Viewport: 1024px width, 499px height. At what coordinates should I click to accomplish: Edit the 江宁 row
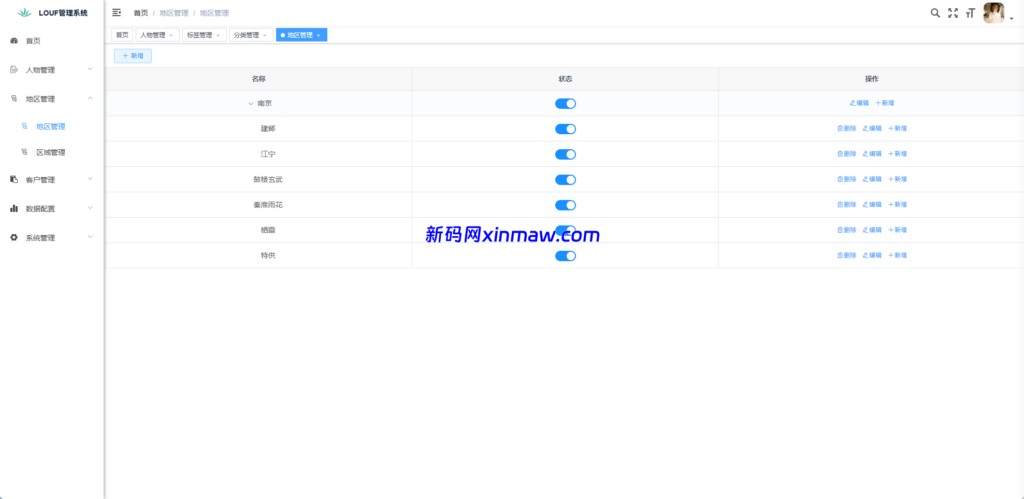872,154
